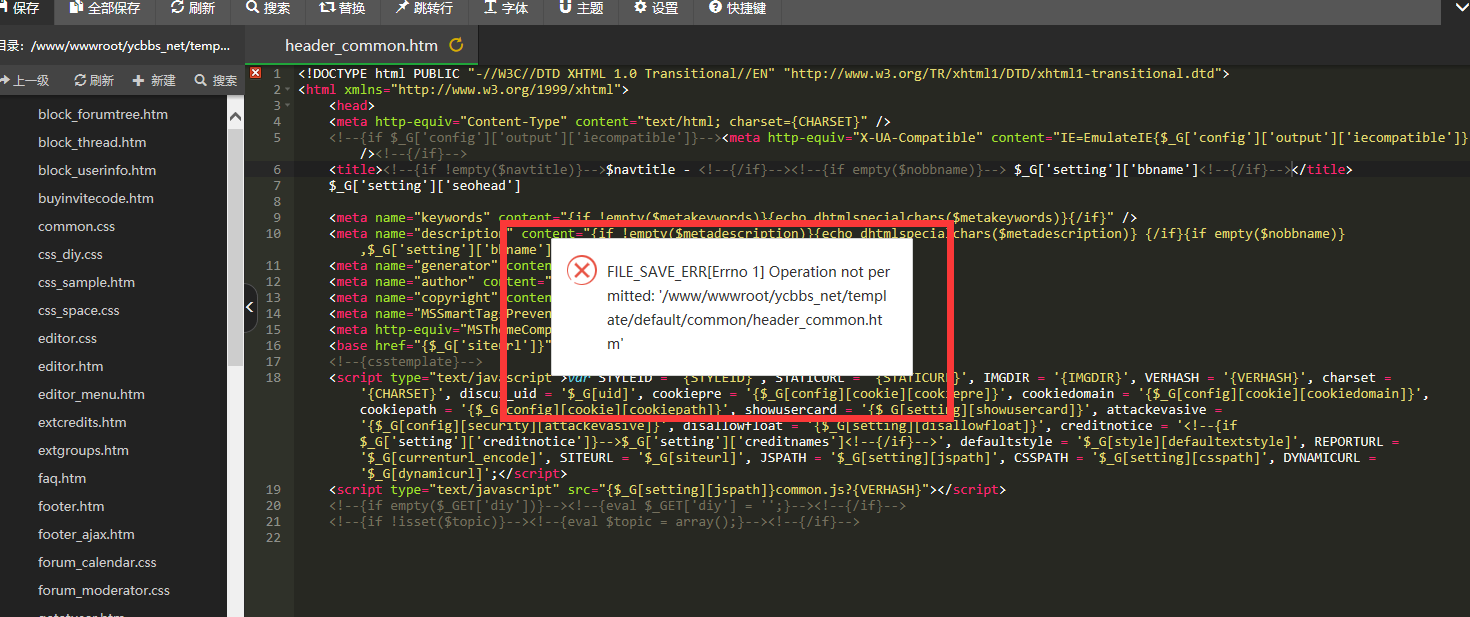Click the isset($topic) code on line 21
The width and height of the screenshot is (1470, 617).
(594, 521)
